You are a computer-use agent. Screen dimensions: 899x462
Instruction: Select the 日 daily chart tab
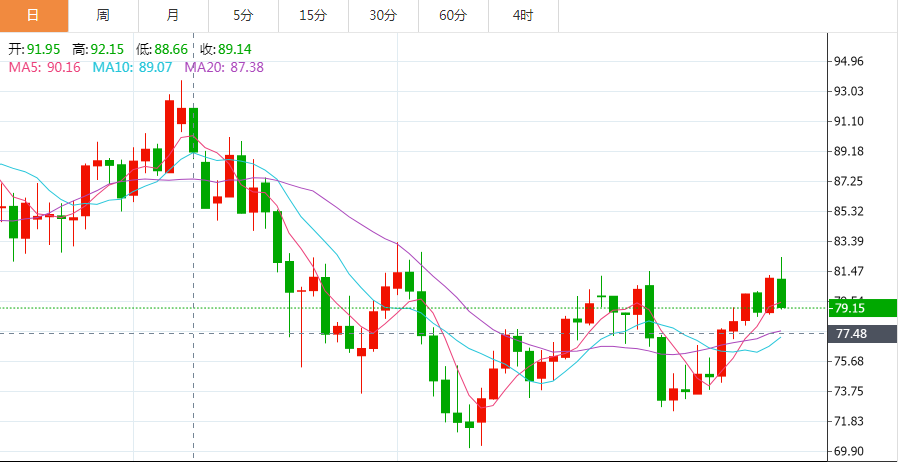(x=34, y=15)
